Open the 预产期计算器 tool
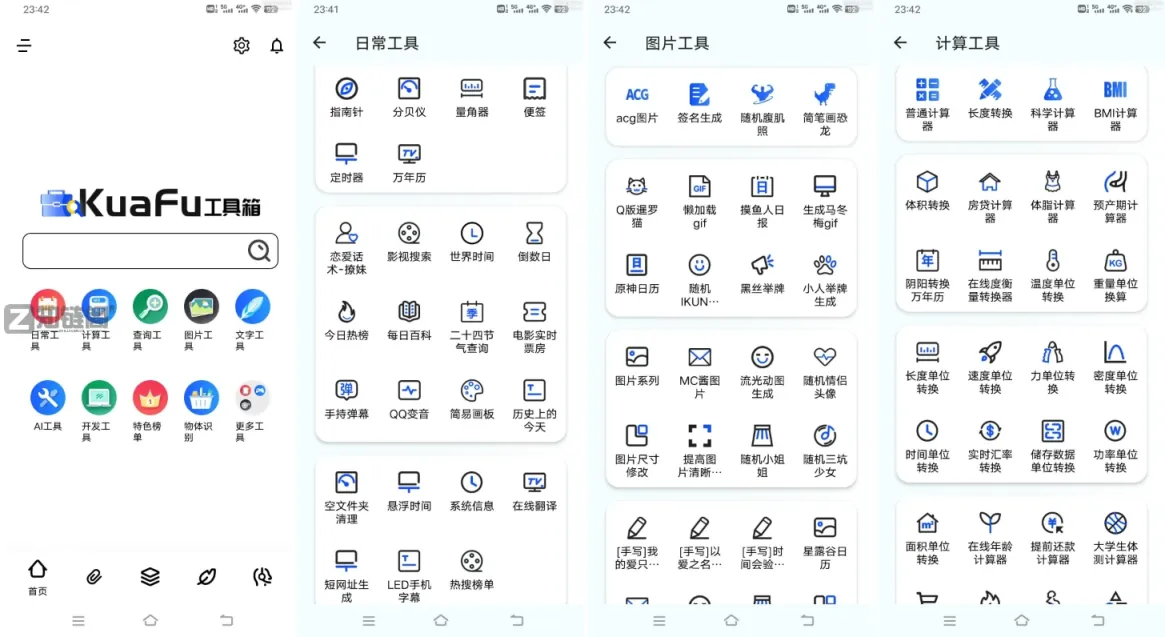This screenshot has width=1165, height=637. click(1115, 196)
